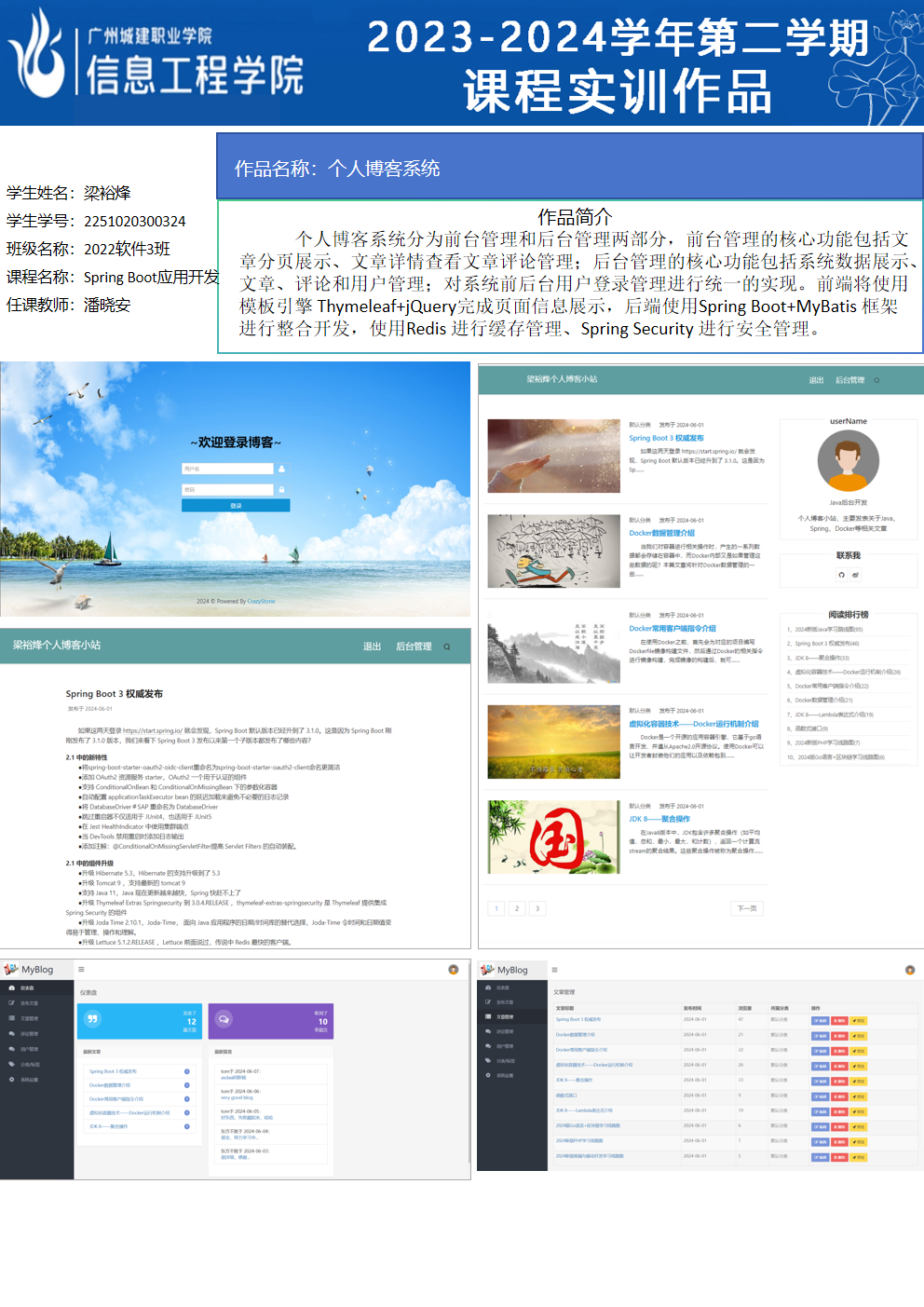This screenshot has width=924, height=1307.
Task: Open 发布文章 in the 文章管理 page sidebar
Action: coord(504,1002)
